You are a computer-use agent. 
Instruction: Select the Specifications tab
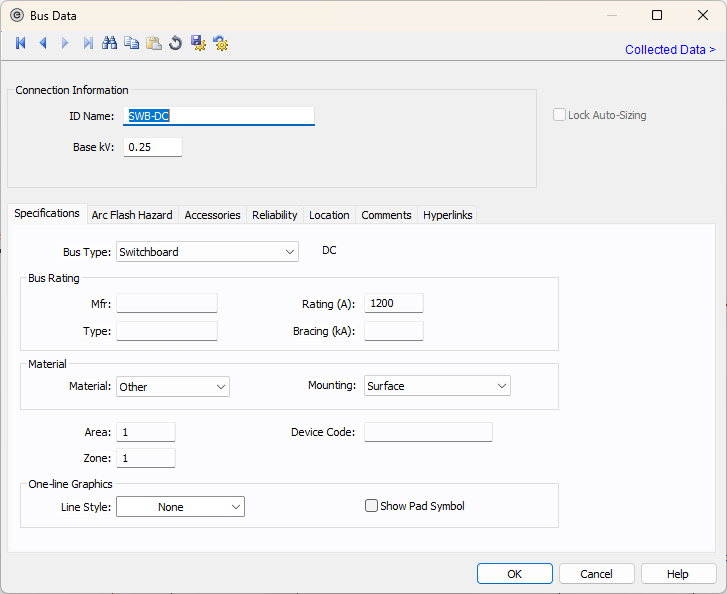click(x=47, y=213)
